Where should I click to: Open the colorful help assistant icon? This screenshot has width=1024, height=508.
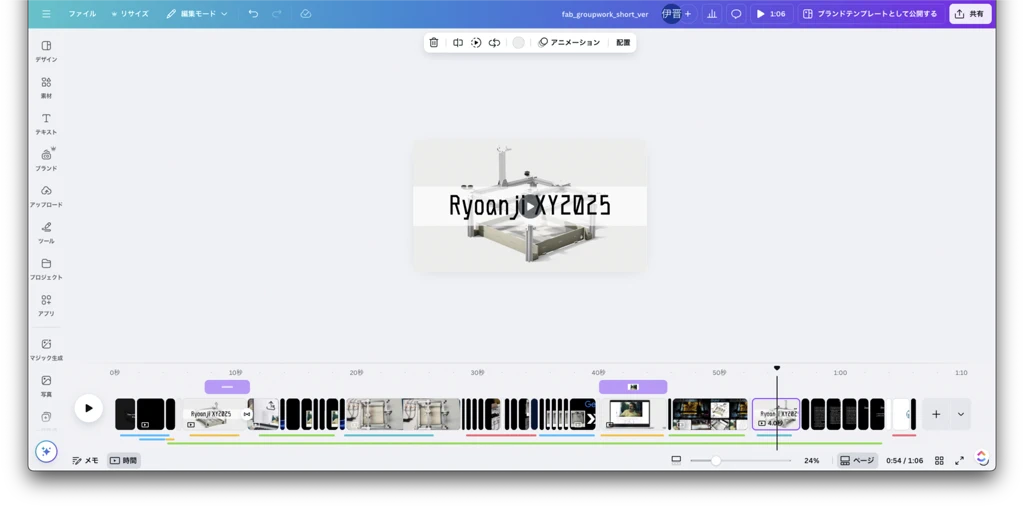coord(982,458)
